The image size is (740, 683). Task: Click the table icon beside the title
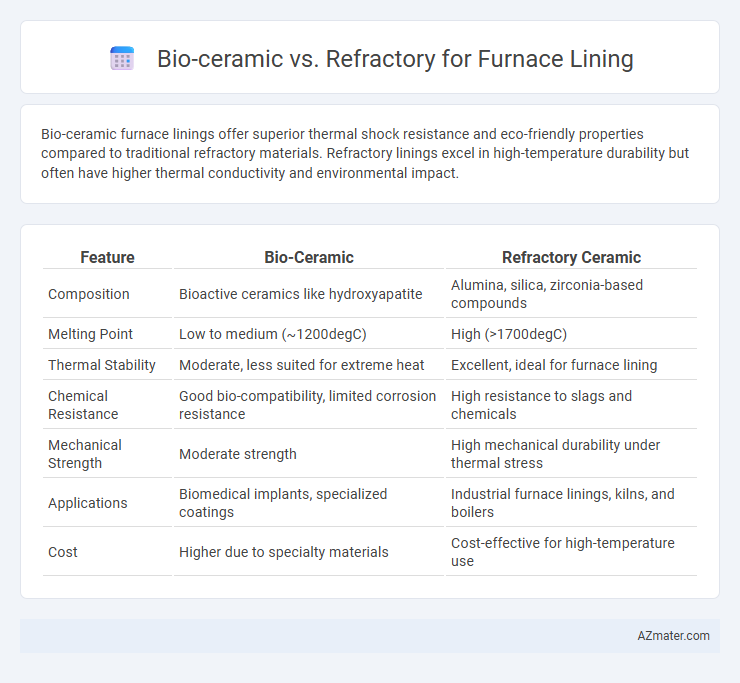pyautogui.click(x=122, y=59)
